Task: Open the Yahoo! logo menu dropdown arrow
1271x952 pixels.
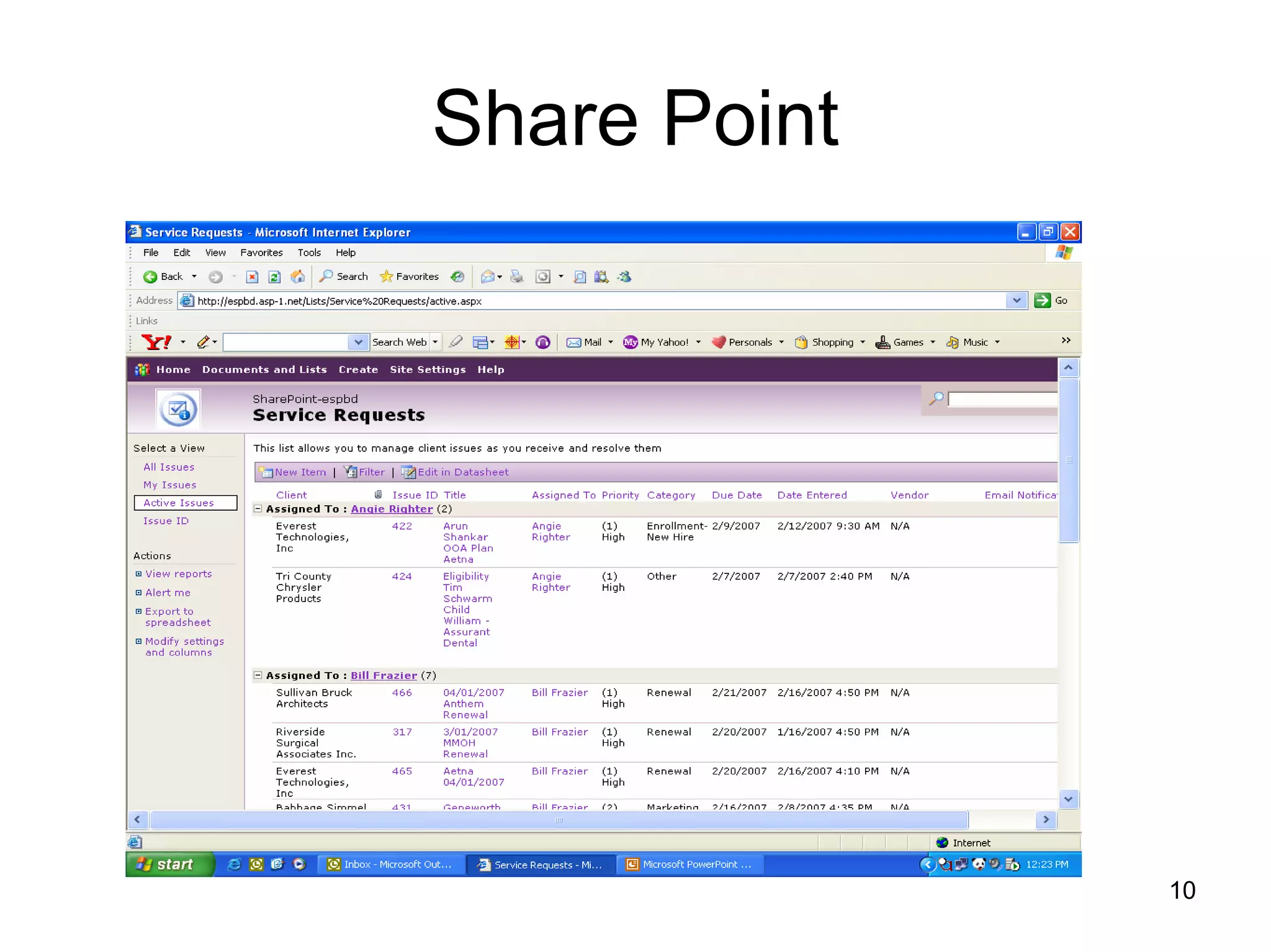Action: pyautogui.click(x=183, y=342)
